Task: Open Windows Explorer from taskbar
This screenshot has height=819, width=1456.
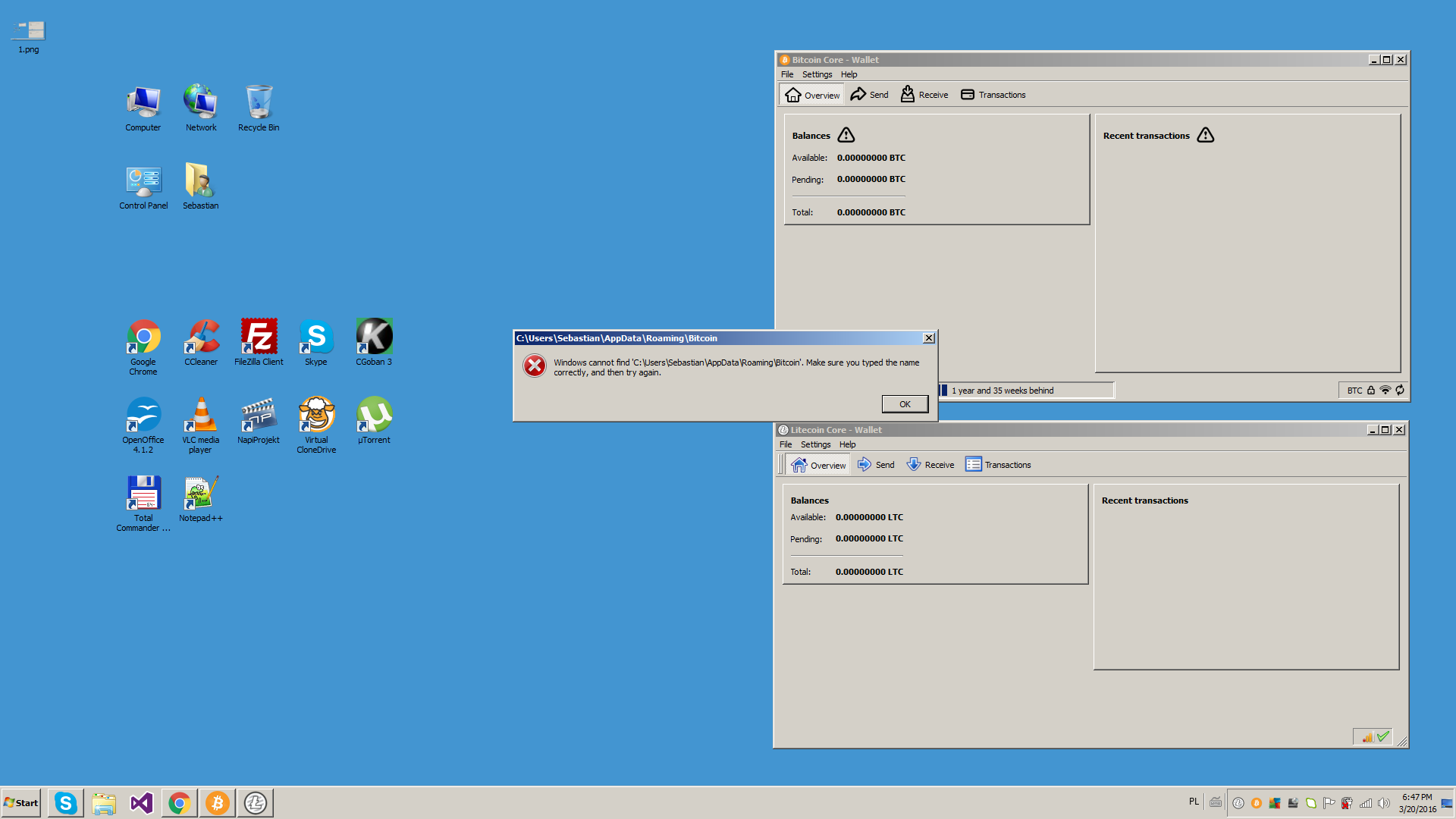Action: [104, 803]
